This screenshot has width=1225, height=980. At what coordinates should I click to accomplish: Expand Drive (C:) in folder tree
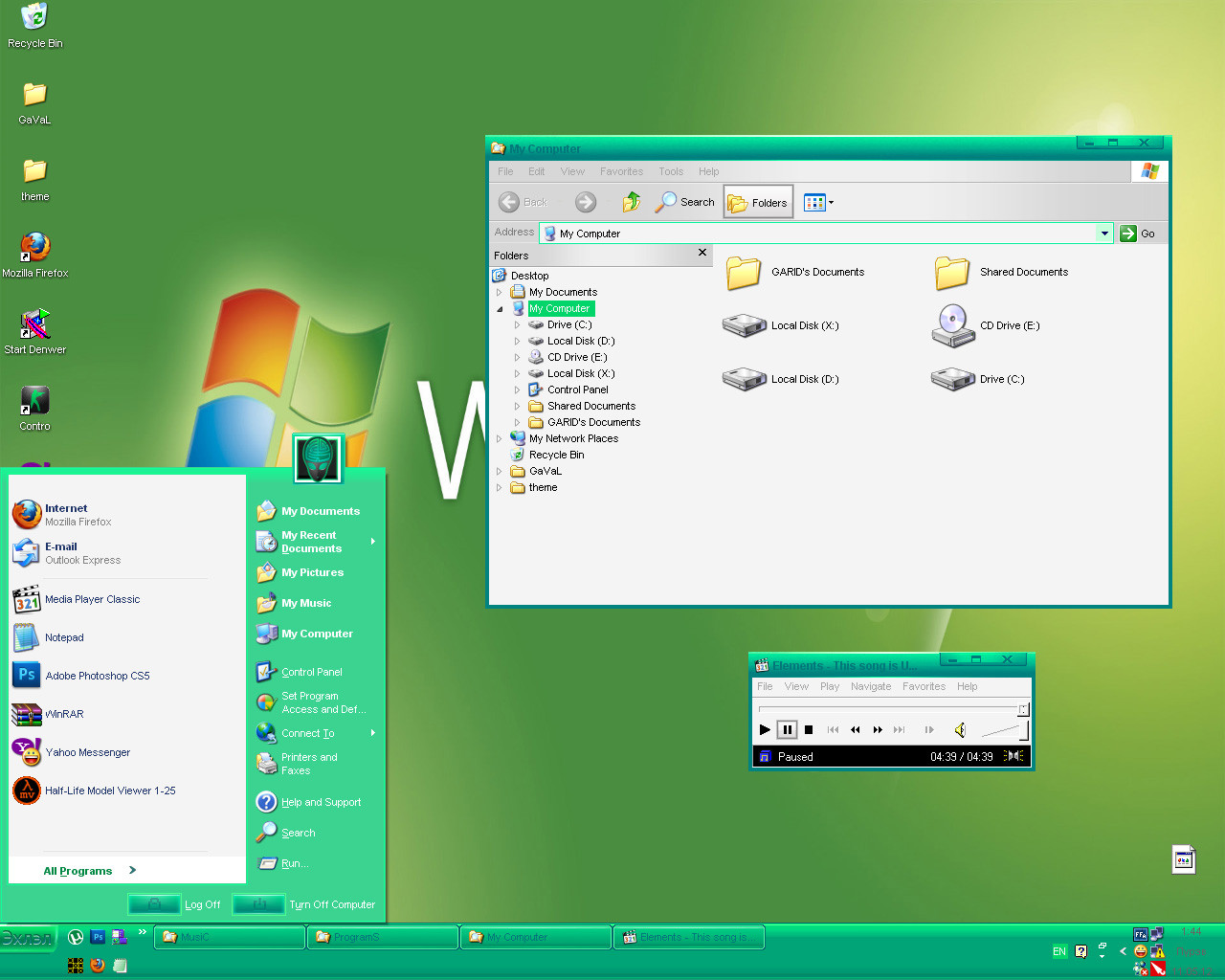click(x=518, y=325)
